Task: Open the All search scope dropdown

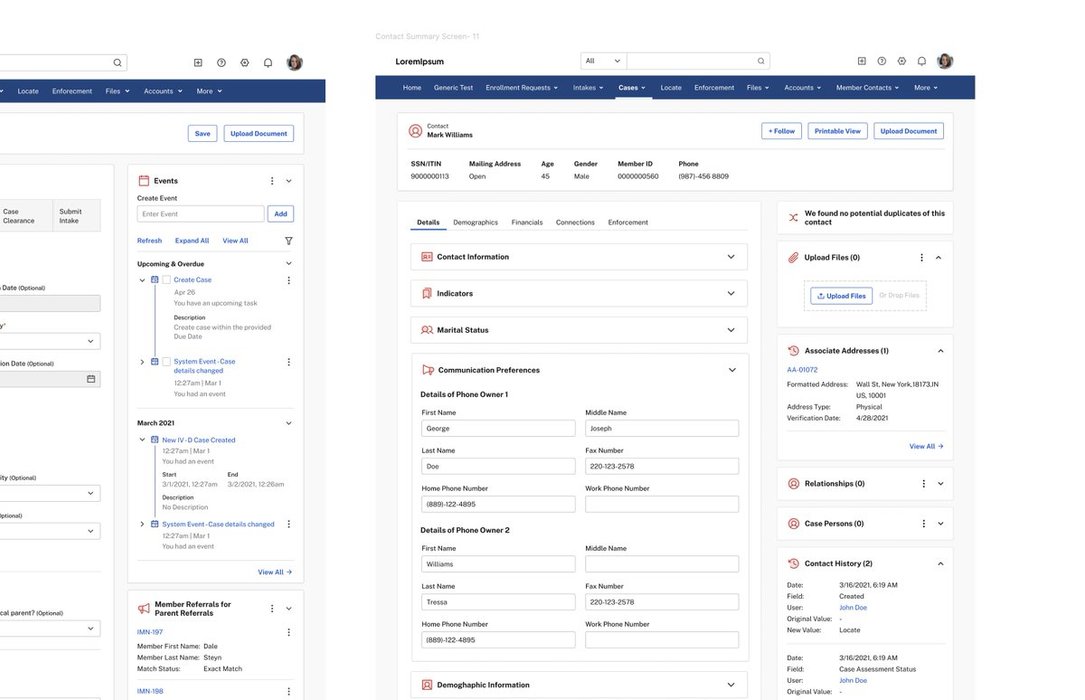Action: 603,61
